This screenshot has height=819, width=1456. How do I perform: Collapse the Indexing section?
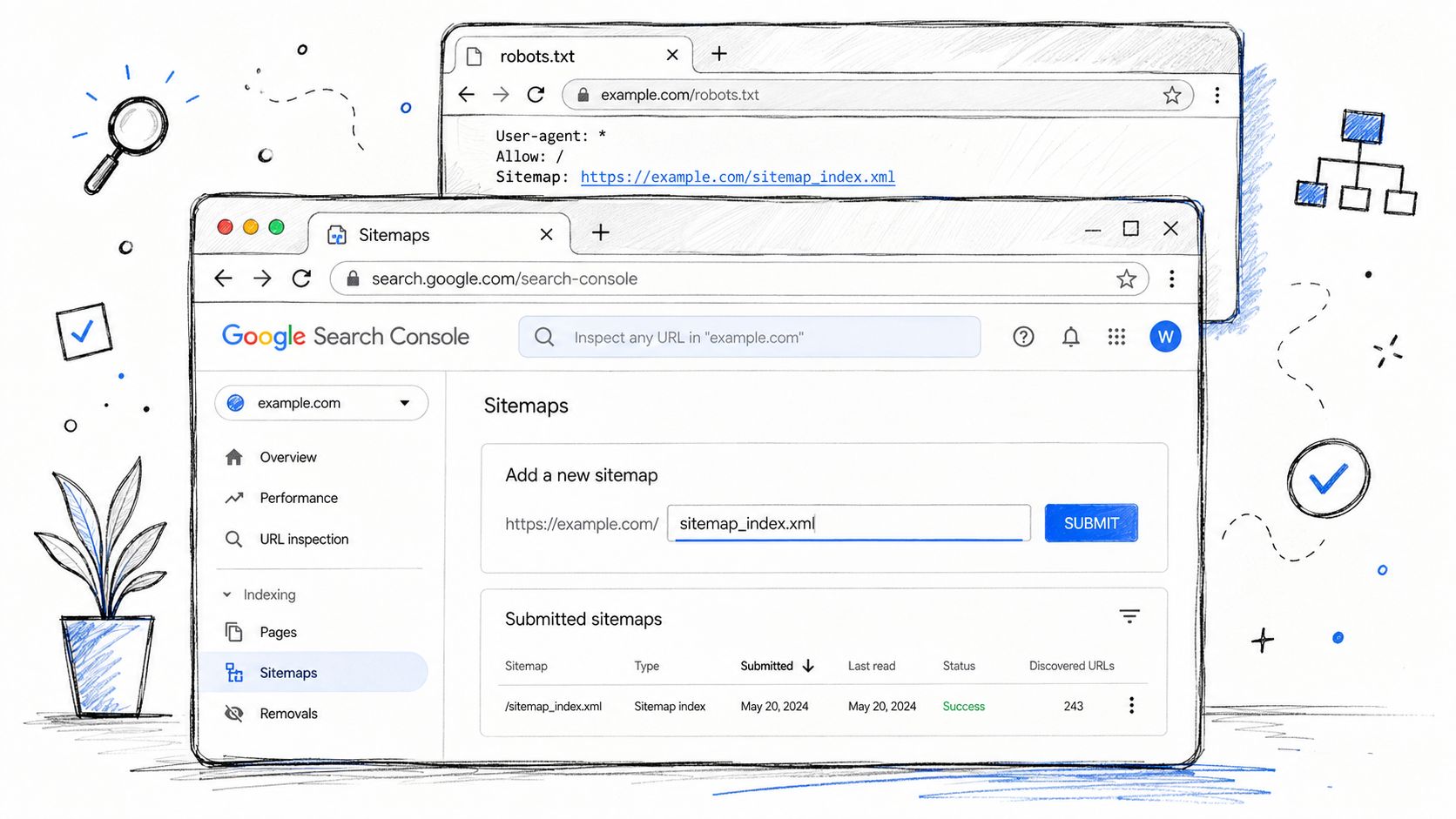click(x=227, y=594)
